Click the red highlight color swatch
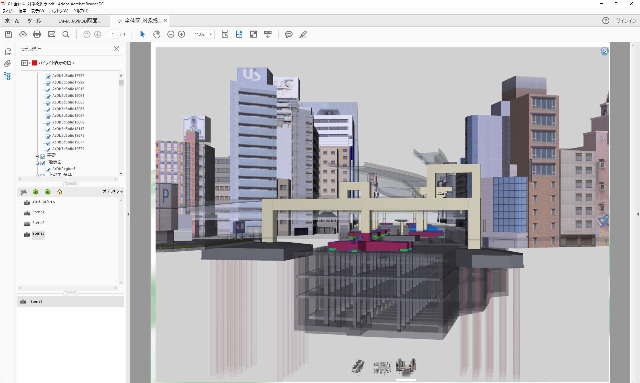The height and width of the screenshot is (383, 640). click(35, 63)
